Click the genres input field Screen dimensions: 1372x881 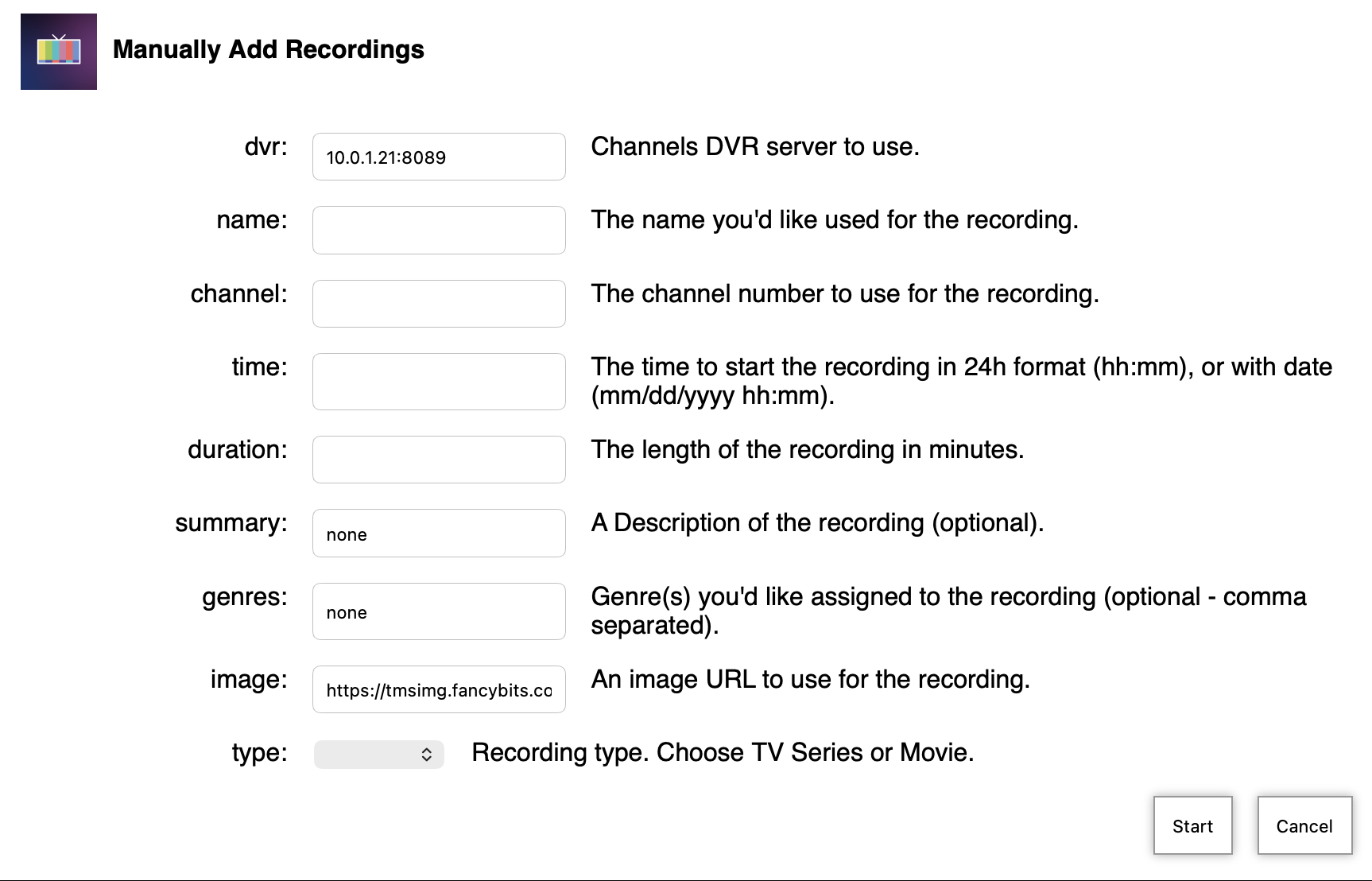click(x=439, y=611)
